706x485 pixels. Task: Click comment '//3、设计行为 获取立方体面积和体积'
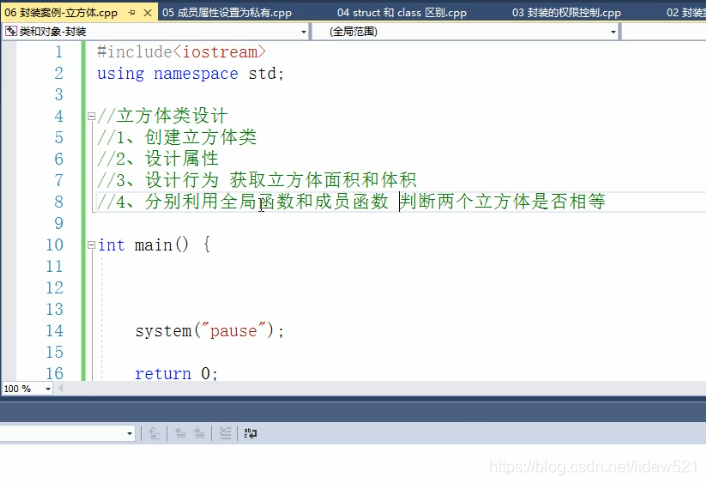click(257, 180)
